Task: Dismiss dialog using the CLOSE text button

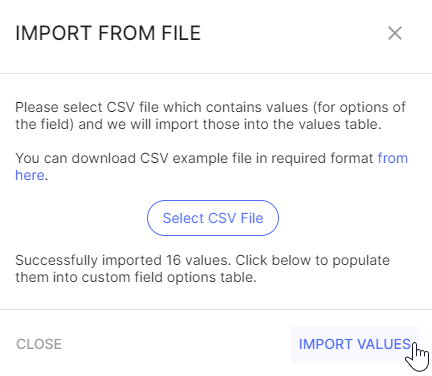Action: [x=39, y=344]
